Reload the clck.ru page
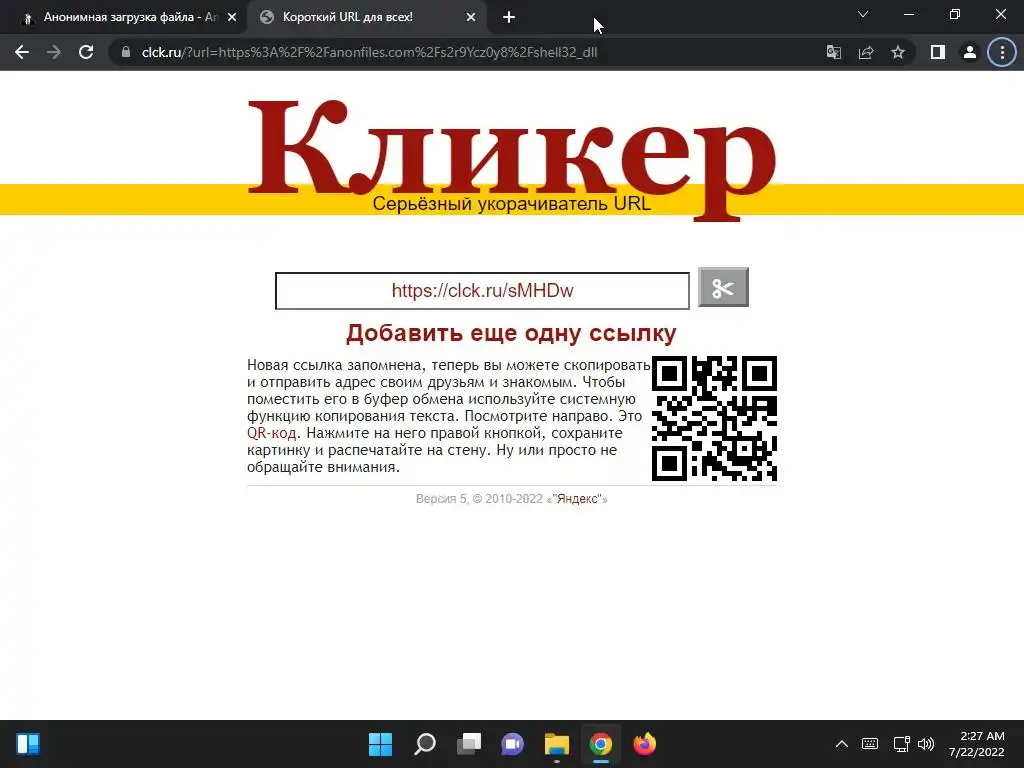 click(x=86, y=52)
